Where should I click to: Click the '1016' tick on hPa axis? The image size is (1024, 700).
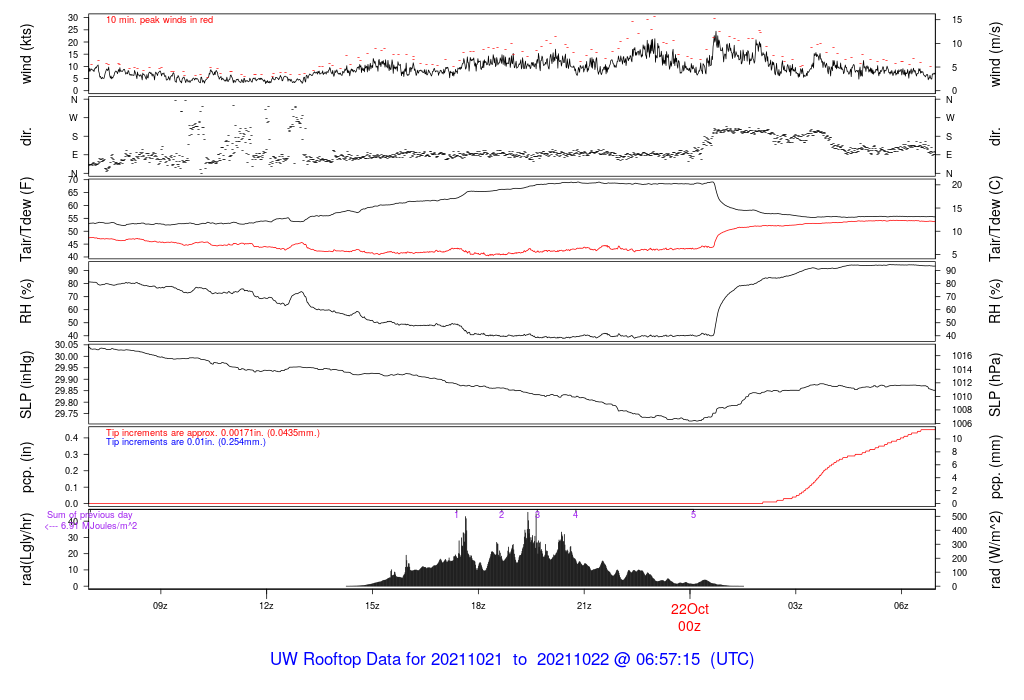pos(962,356)
